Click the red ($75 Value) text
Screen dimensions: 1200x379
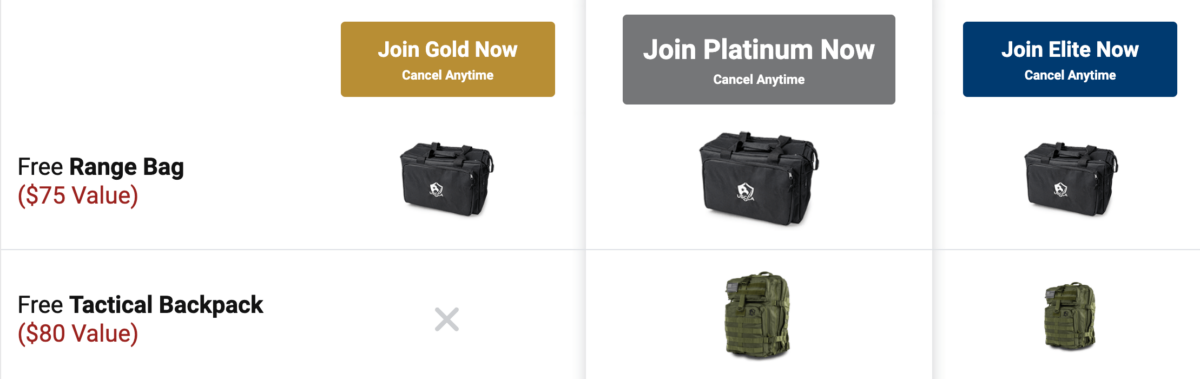coord(78,195)
